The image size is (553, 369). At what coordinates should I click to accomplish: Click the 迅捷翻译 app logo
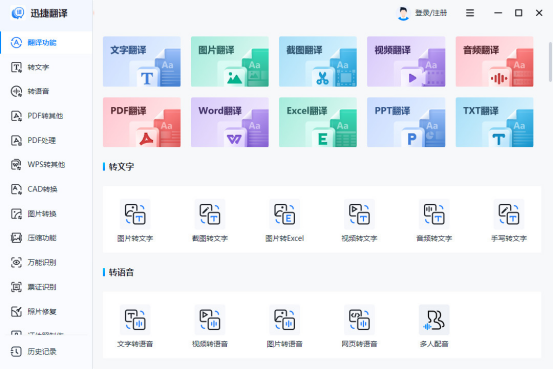pos(18,13)
